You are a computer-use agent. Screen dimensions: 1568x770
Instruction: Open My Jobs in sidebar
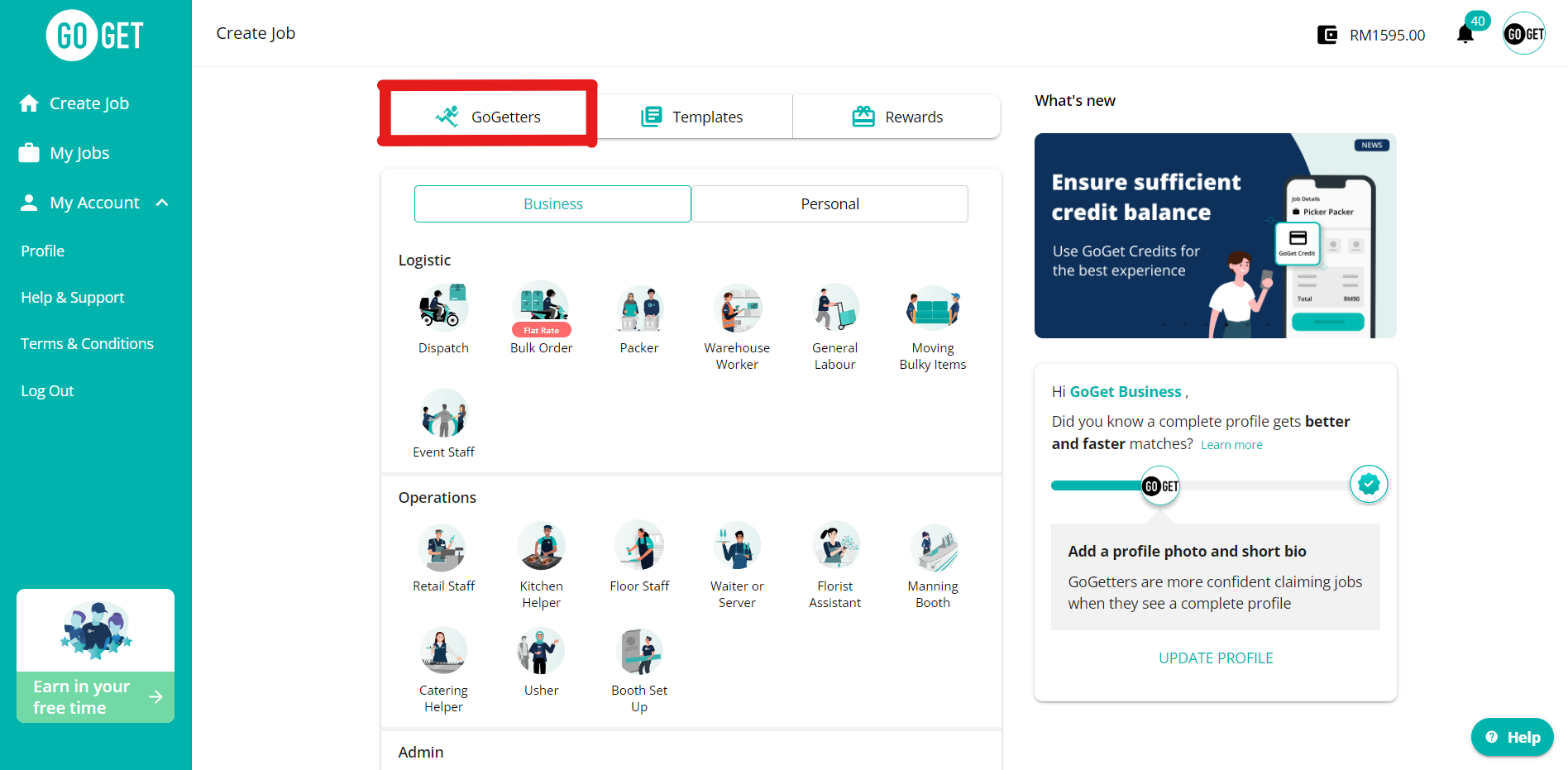click(65, 153)
